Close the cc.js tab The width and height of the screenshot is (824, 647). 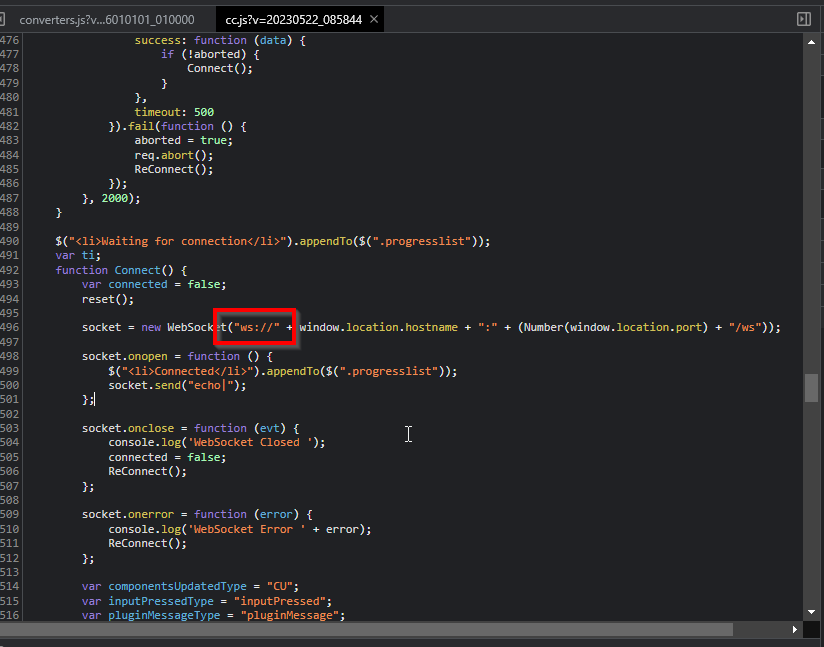[374, 19]
